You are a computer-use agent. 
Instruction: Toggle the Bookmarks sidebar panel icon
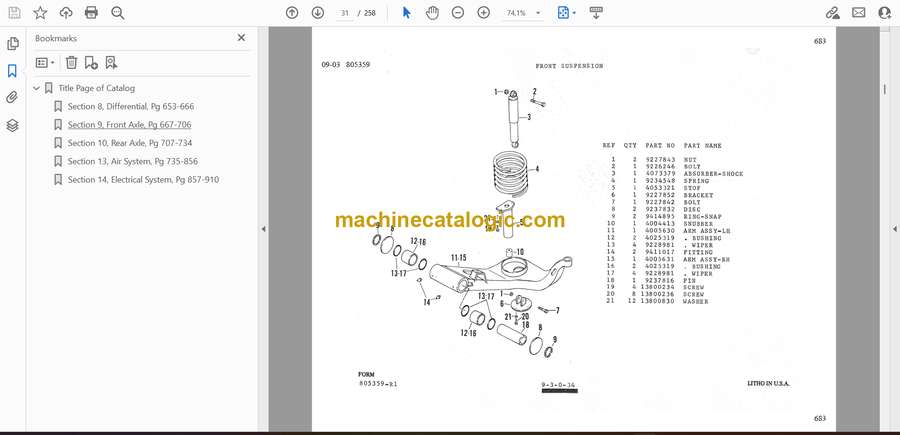tap(13, 71)
